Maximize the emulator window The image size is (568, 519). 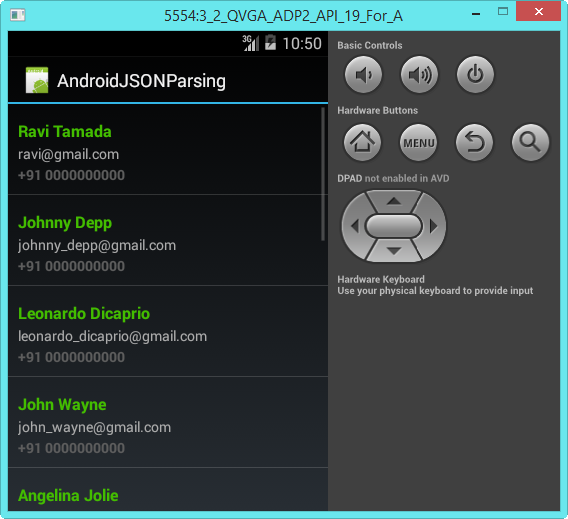pyautogui.click(x=503, y=12)
